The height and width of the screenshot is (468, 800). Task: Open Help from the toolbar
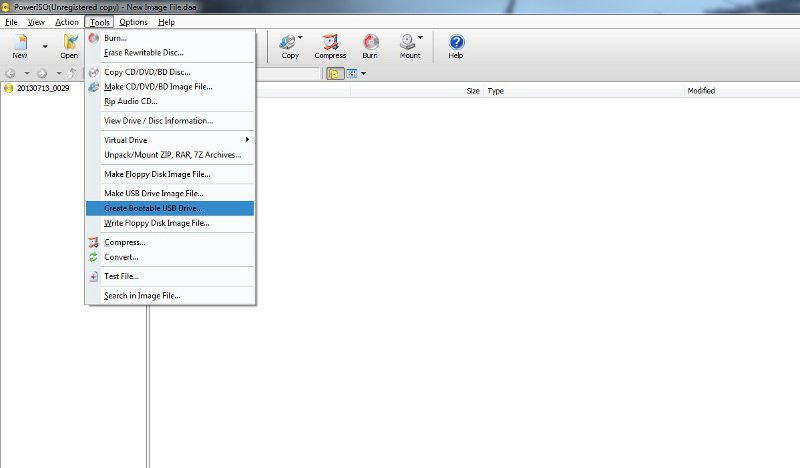pyautogui.click(x=456, y=45)
